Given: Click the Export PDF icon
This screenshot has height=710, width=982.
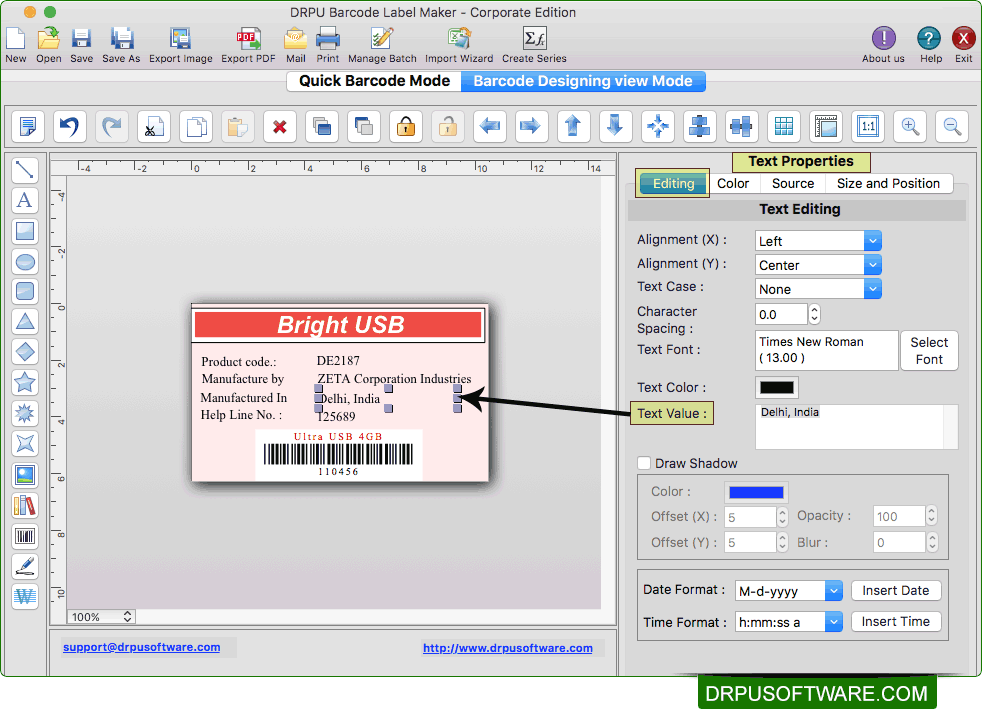Looking at the screenshot, I should coord(248,39).
